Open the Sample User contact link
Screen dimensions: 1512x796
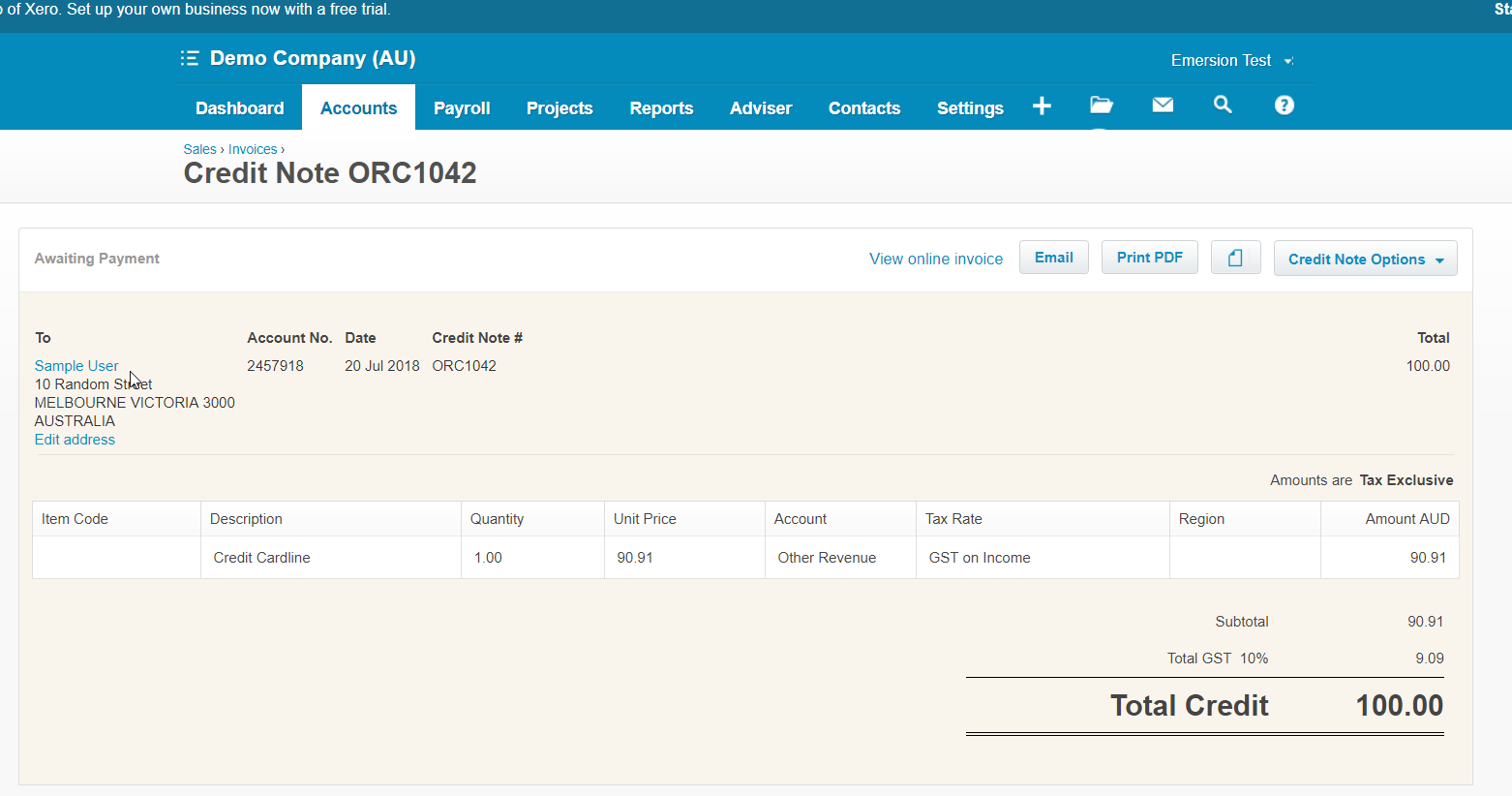[x=76, y=366]
